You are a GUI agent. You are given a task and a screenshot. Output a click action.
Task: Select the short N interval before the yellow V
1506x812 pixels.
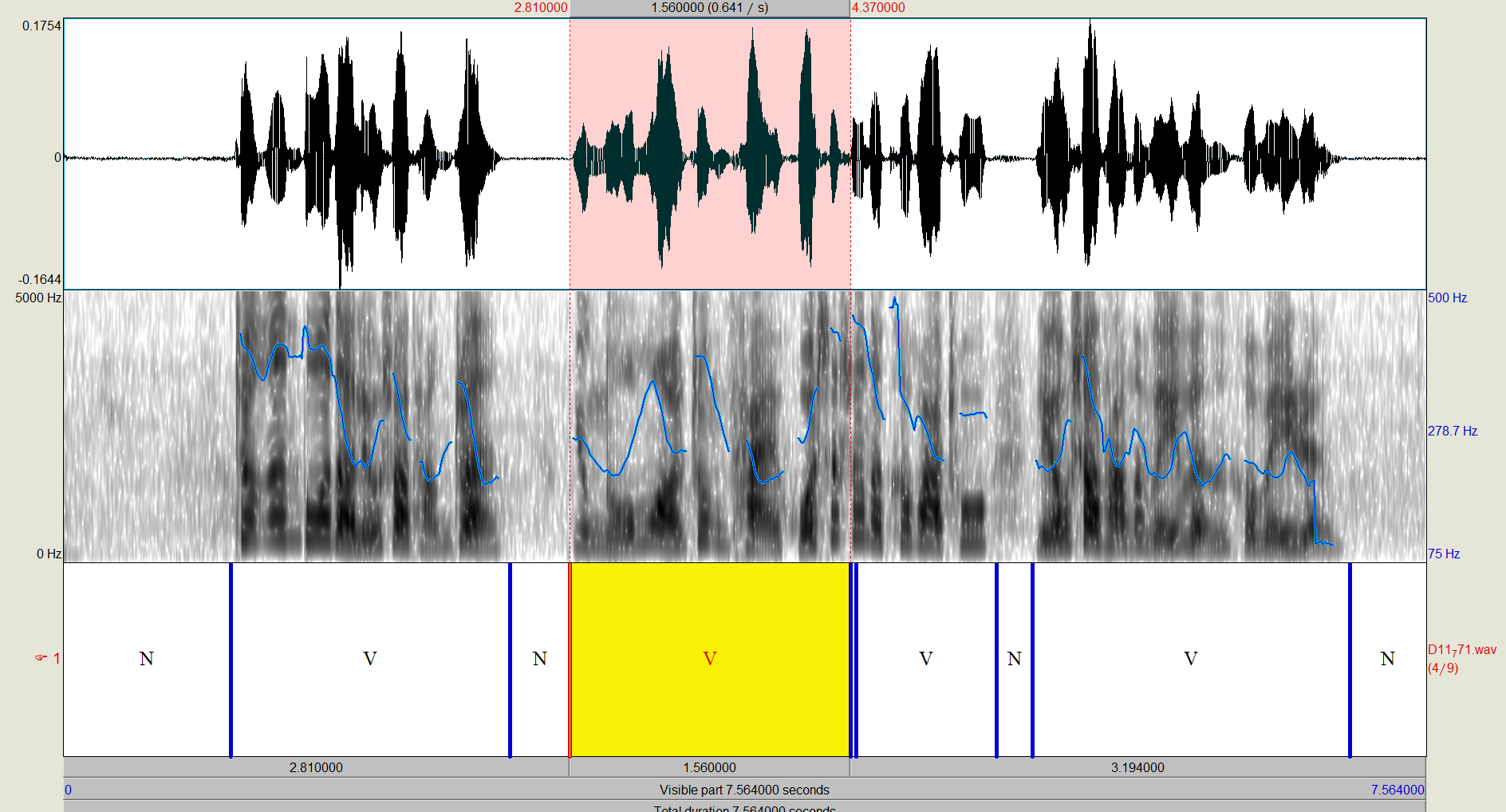540,659
